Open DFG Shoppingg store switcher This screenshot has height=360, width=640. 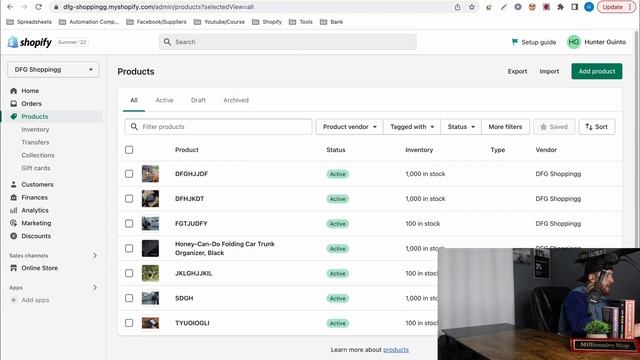[x=53, y=70]
